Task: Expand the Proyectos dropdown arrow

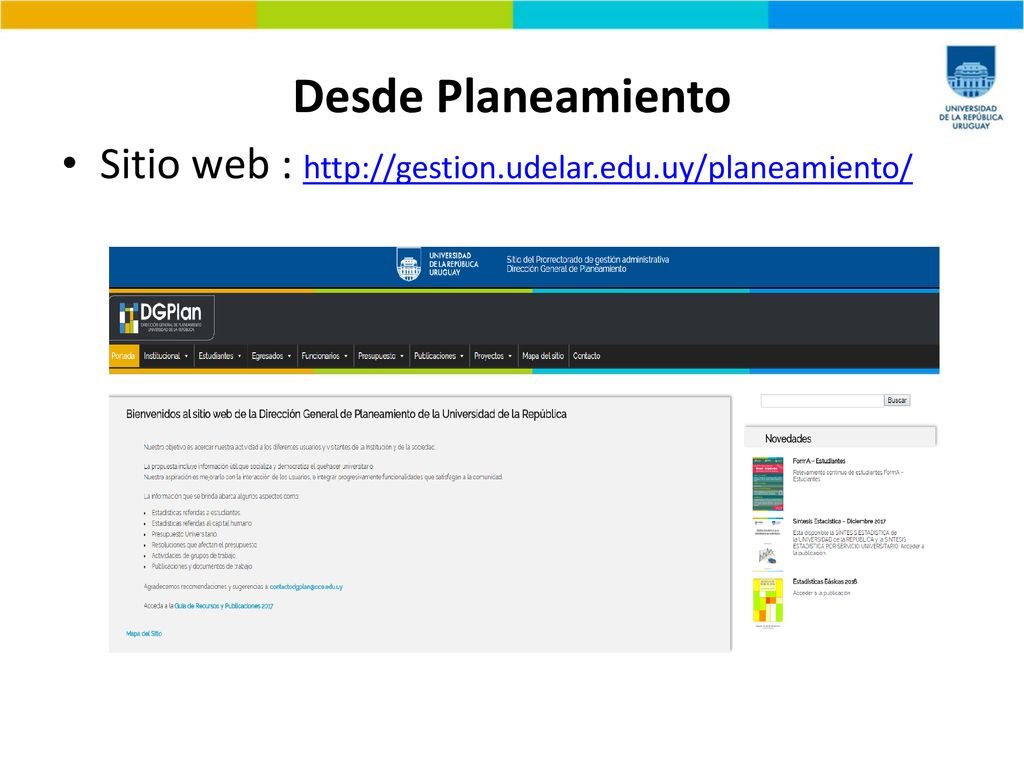Action: pyautogui.click(x=510, y=356)
